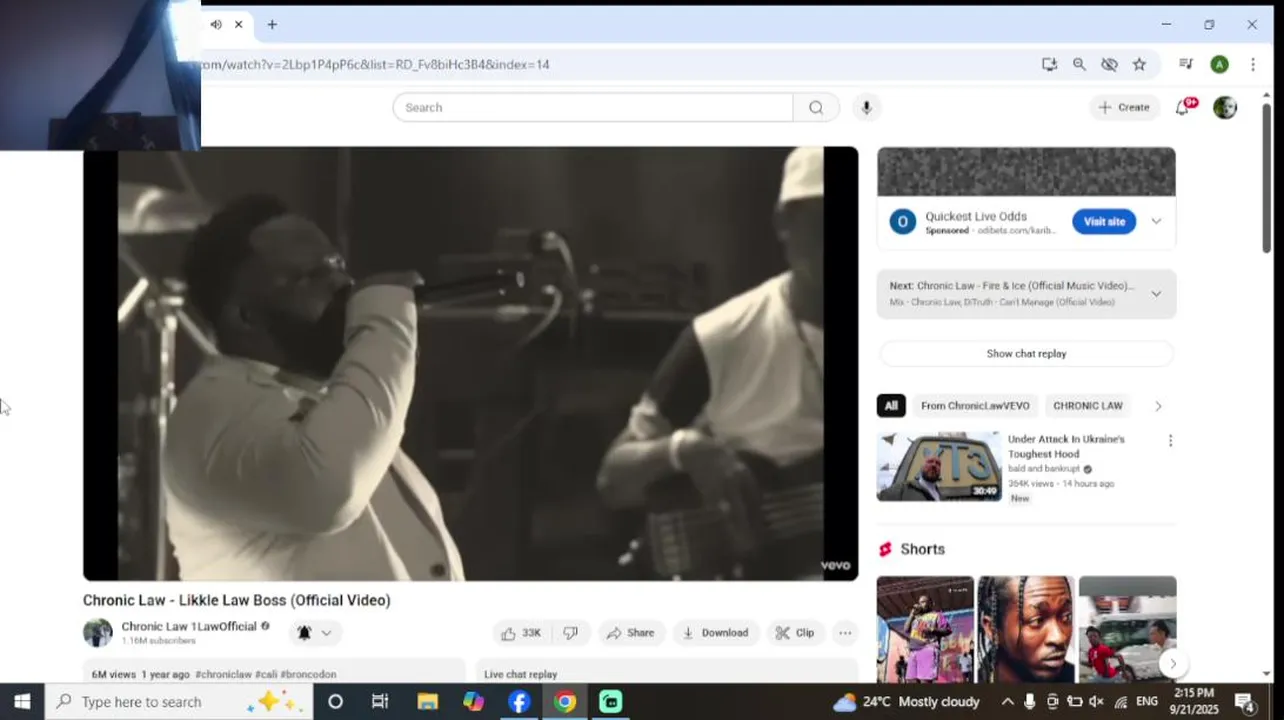This screenshot has width=1284, height=720.
Task: Click the #chroniclaw hashtag
Action: [x=223, y=674]
